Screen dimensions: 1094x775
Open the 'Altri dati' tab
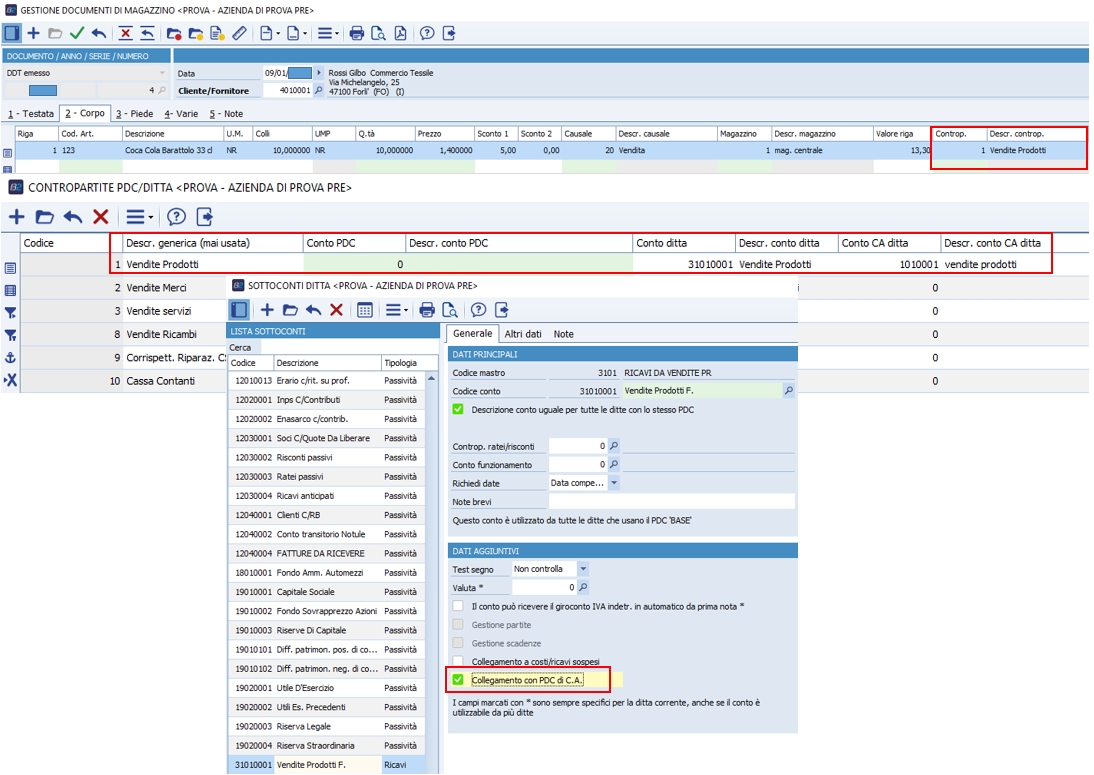tap(523, 334)
